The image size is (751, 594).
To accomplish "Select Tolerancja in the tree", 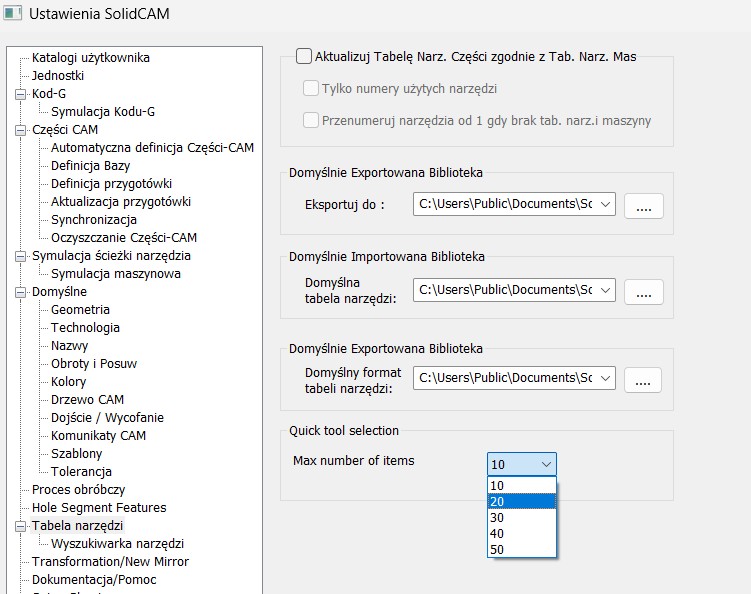I will coord(81,471).
